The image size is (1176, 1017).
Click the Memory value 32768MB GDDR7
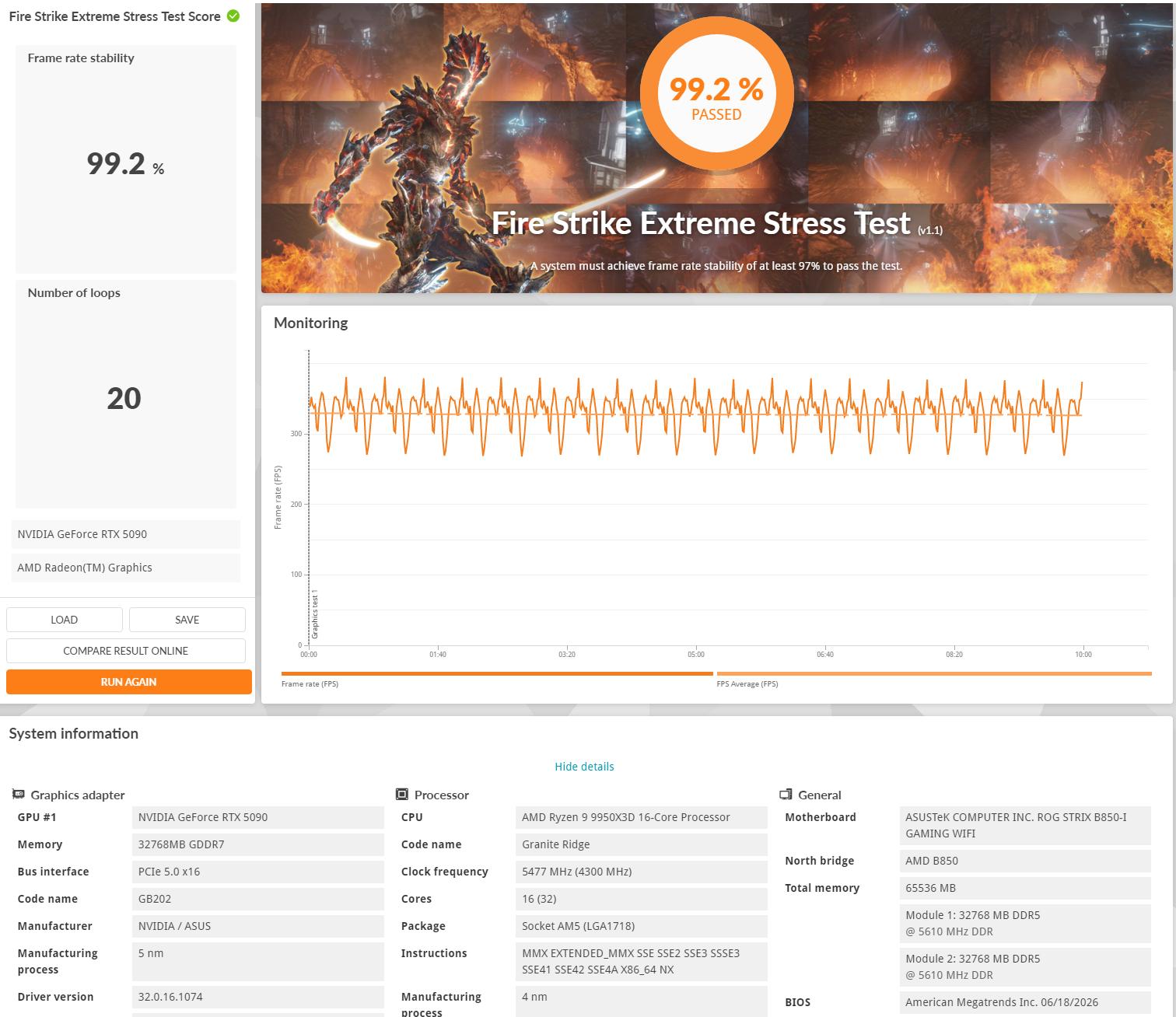[x=258, y=844]
